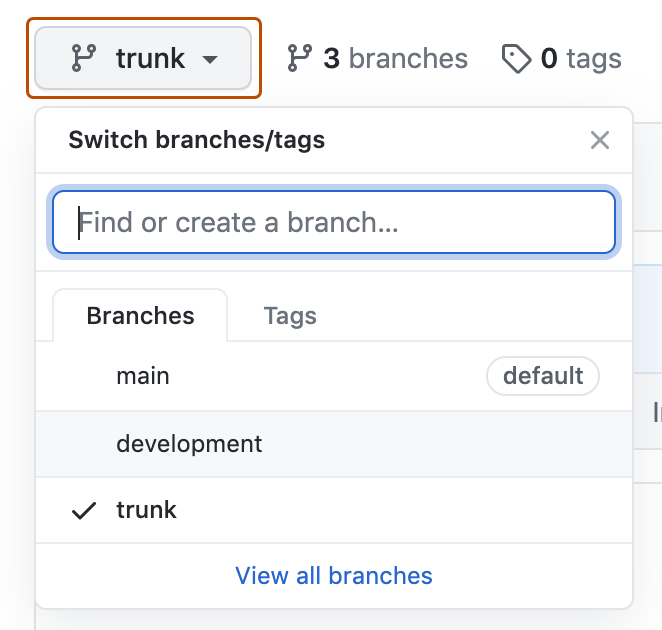
Task: Click the tag icon beside 0 tags
Action: coord(516,59)
